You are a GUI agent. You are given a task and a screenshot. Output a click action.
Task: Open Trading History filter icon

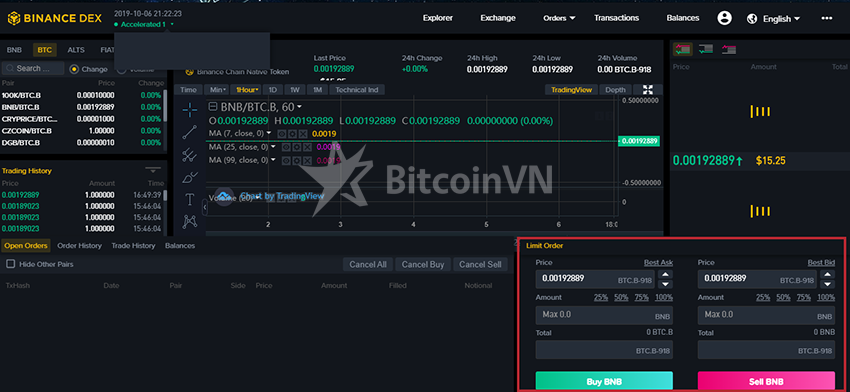click(x=153, y=170)
